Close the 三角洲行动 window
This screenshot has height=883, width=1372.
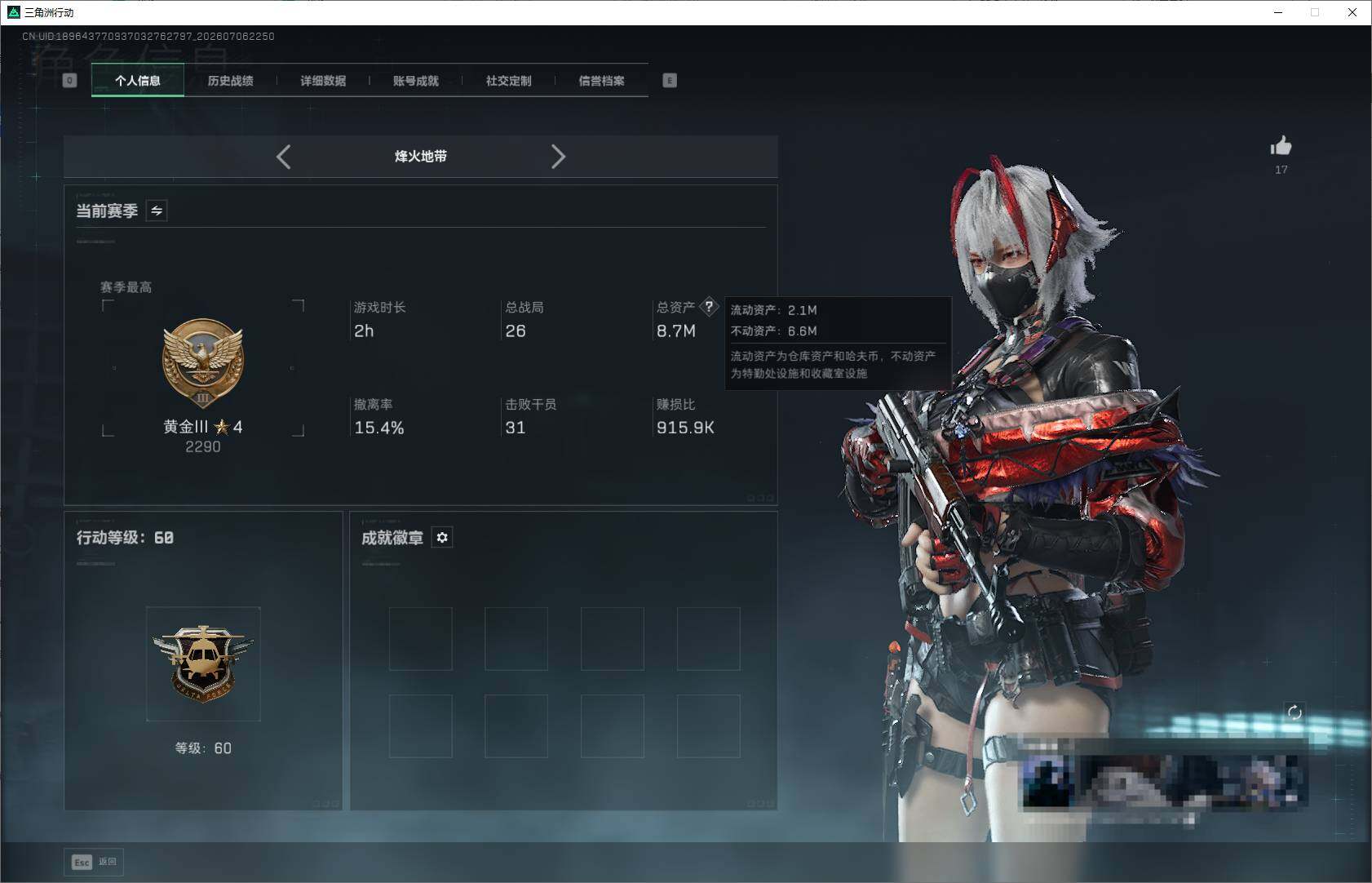point(1352,12)
